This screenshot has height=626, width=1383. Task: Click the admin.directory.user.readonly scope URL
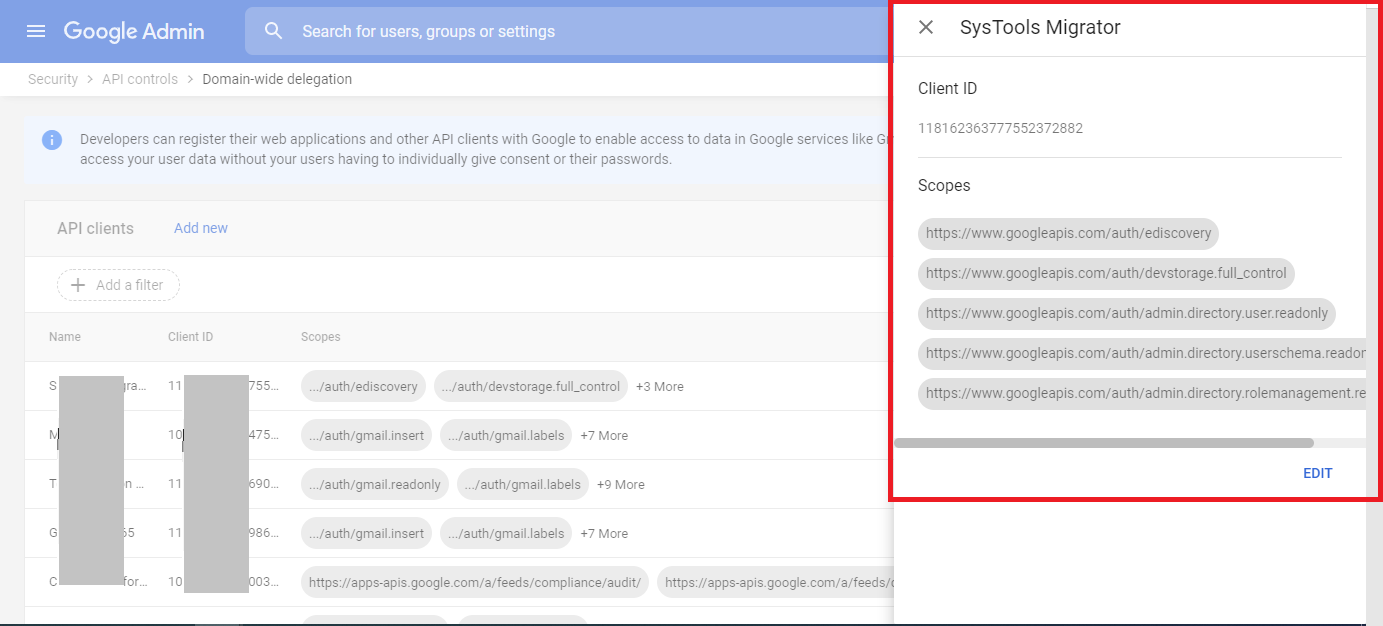click(1127, 313)
